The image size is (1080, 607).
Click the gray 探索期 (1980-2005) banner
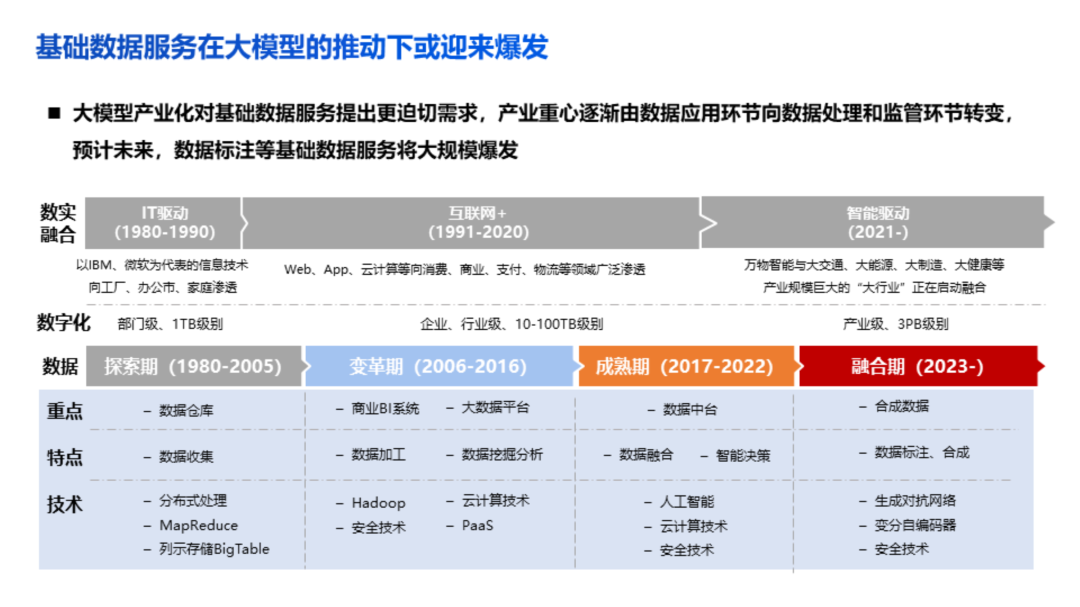coord(194,366)
